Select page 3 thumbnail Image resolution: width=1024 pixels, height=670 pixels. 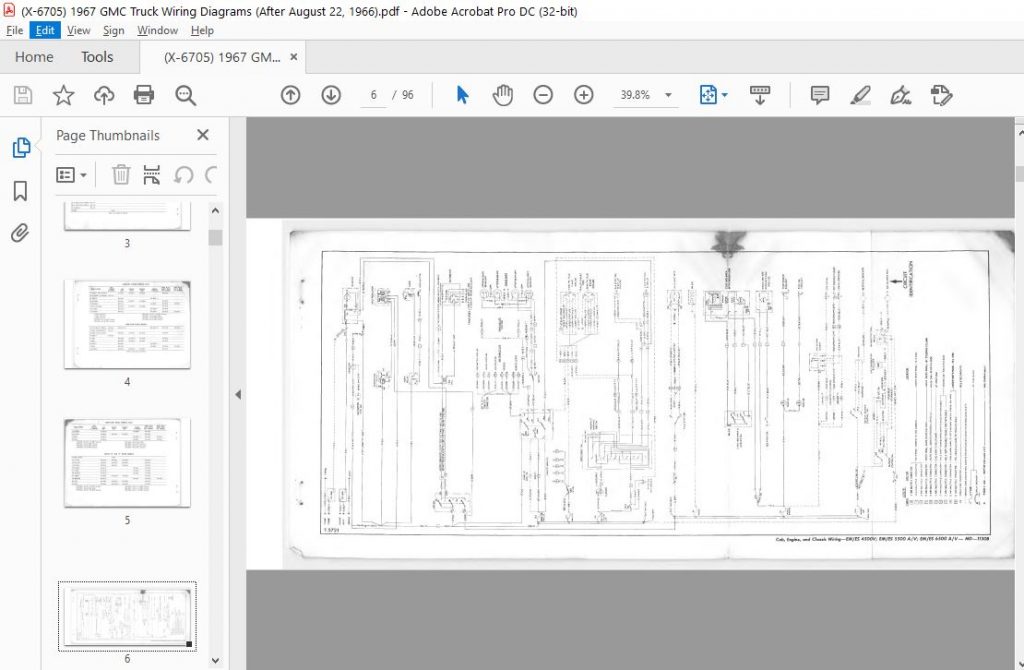127,216
